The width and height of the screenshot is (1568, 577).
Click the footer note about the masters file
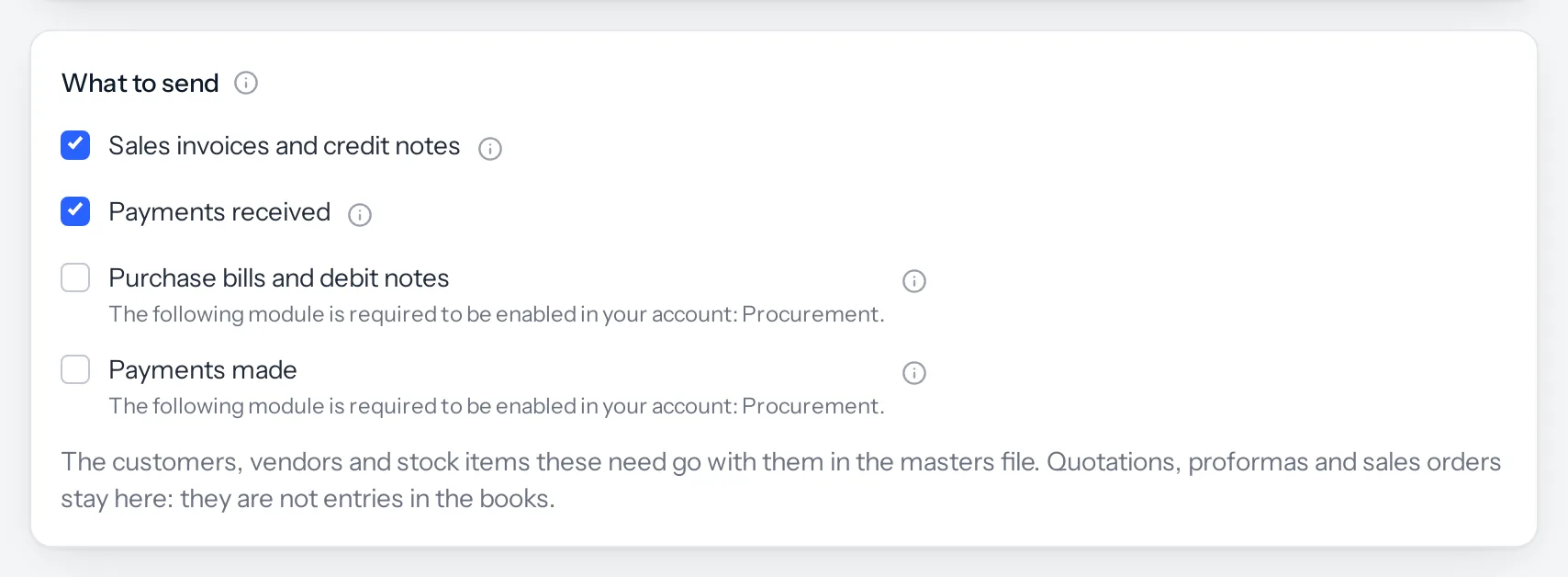click(781, 480)
